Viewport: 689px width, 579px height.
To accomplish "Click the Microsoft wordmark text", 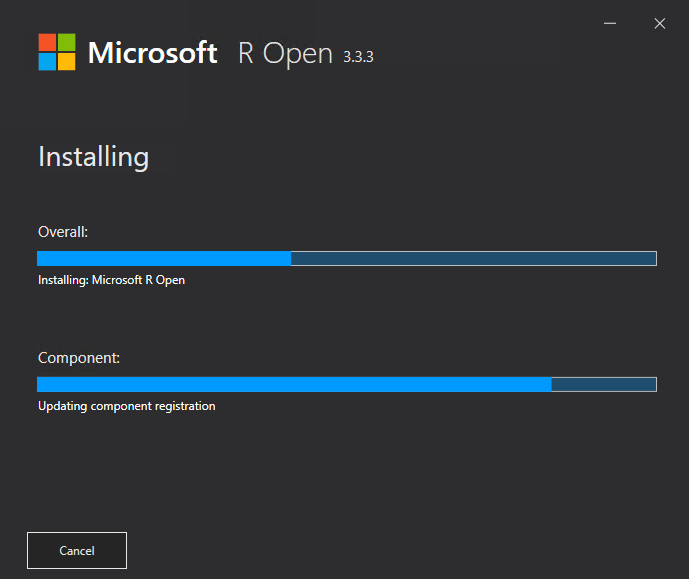I will [x=152, y=53].
